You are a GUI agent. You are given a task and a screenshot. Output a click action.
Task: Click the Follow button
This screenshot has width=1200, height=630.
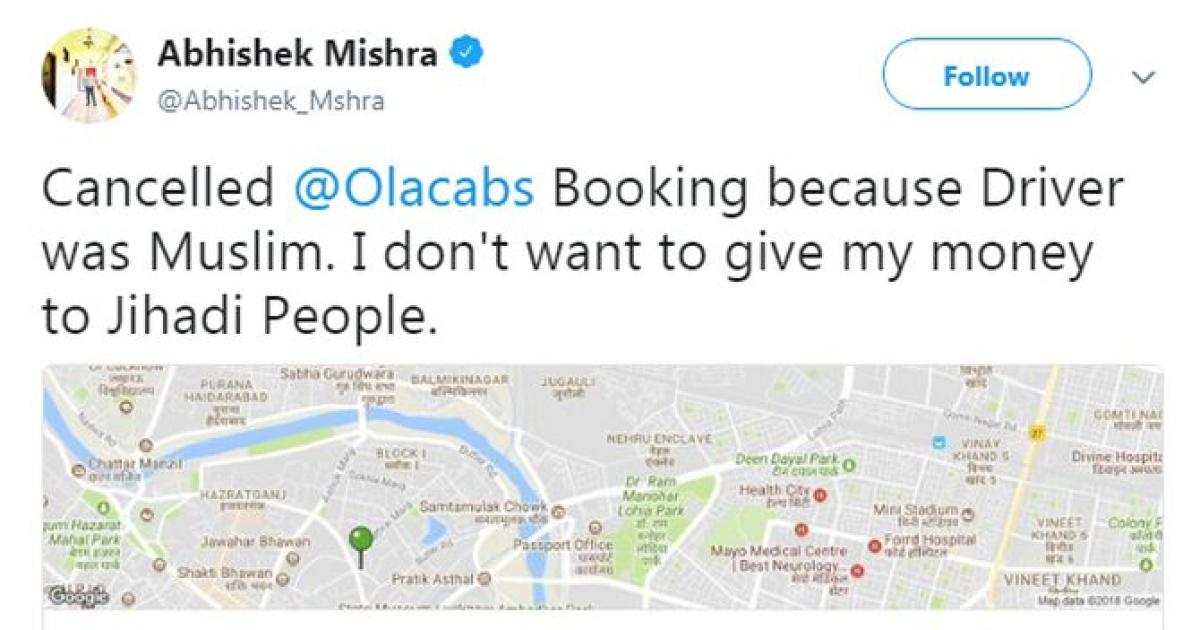[x=985, y=77]
